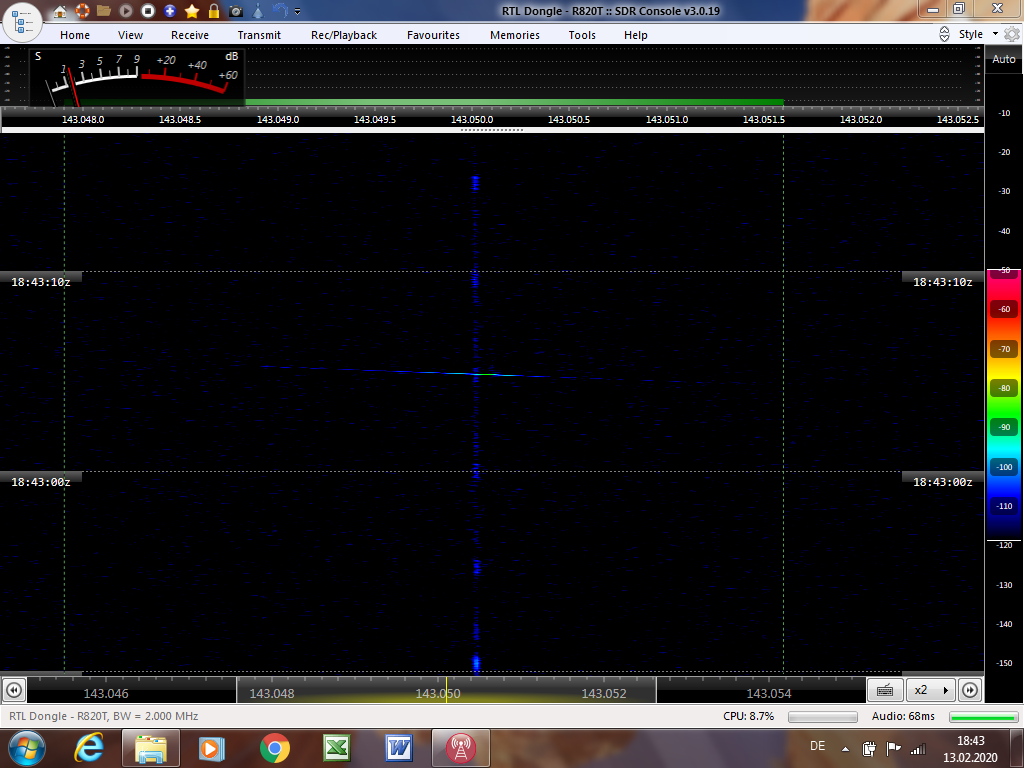The image size is (1024, 768).
Task: Expand the quick access toolbar dropdown
Action: 298,12
